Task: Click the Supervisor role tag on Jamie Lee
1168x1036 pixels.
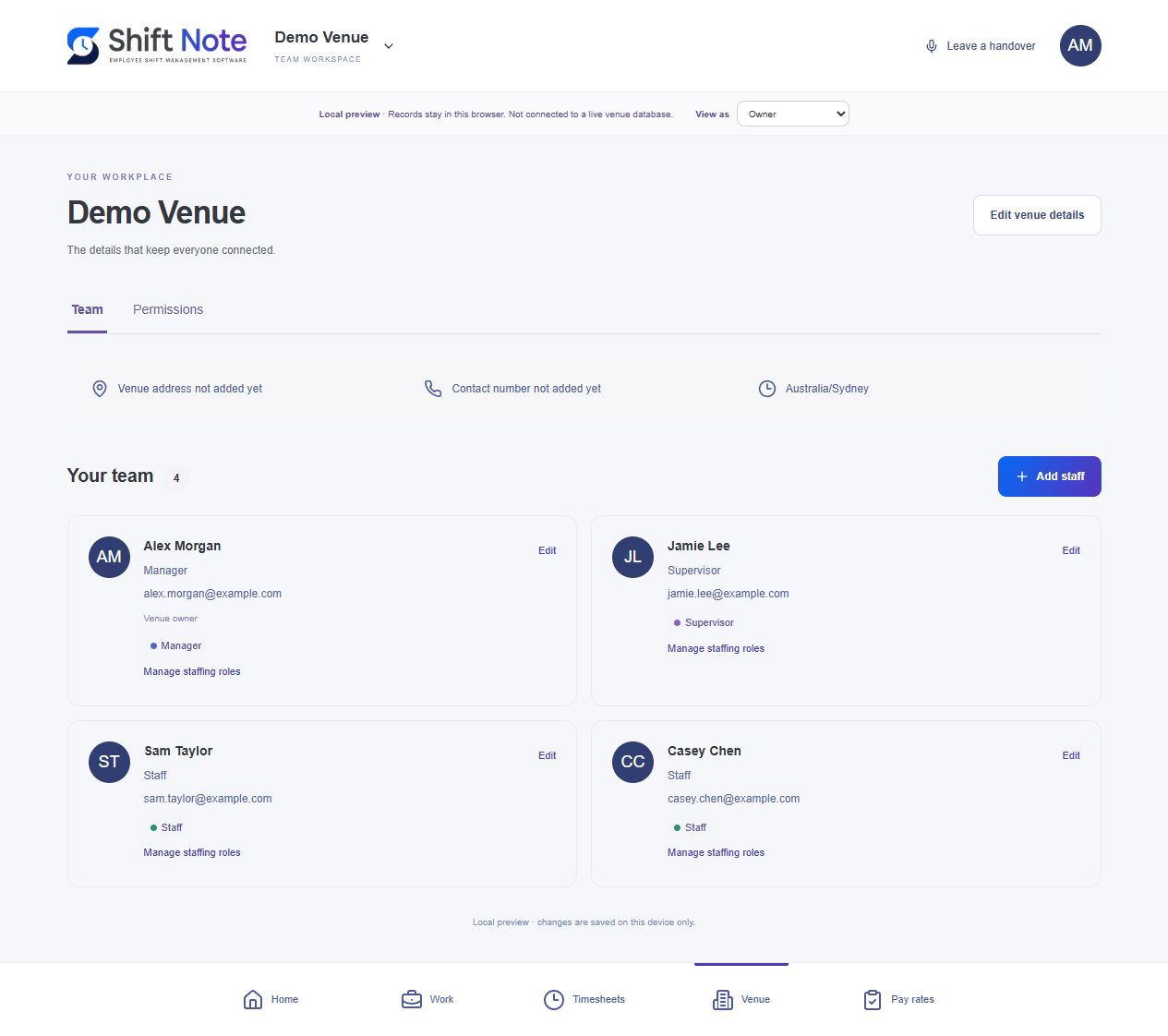Action: pyautogui.click(x=704, y=622)
